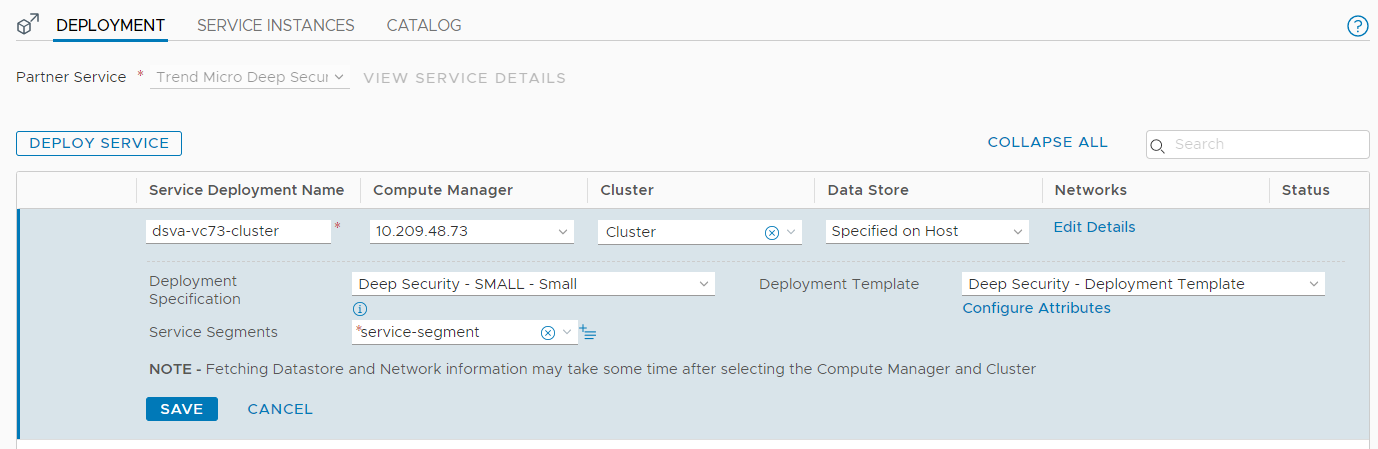
Task: Expand the Compute Manager dropdown
Action: [x=471, y=231]
